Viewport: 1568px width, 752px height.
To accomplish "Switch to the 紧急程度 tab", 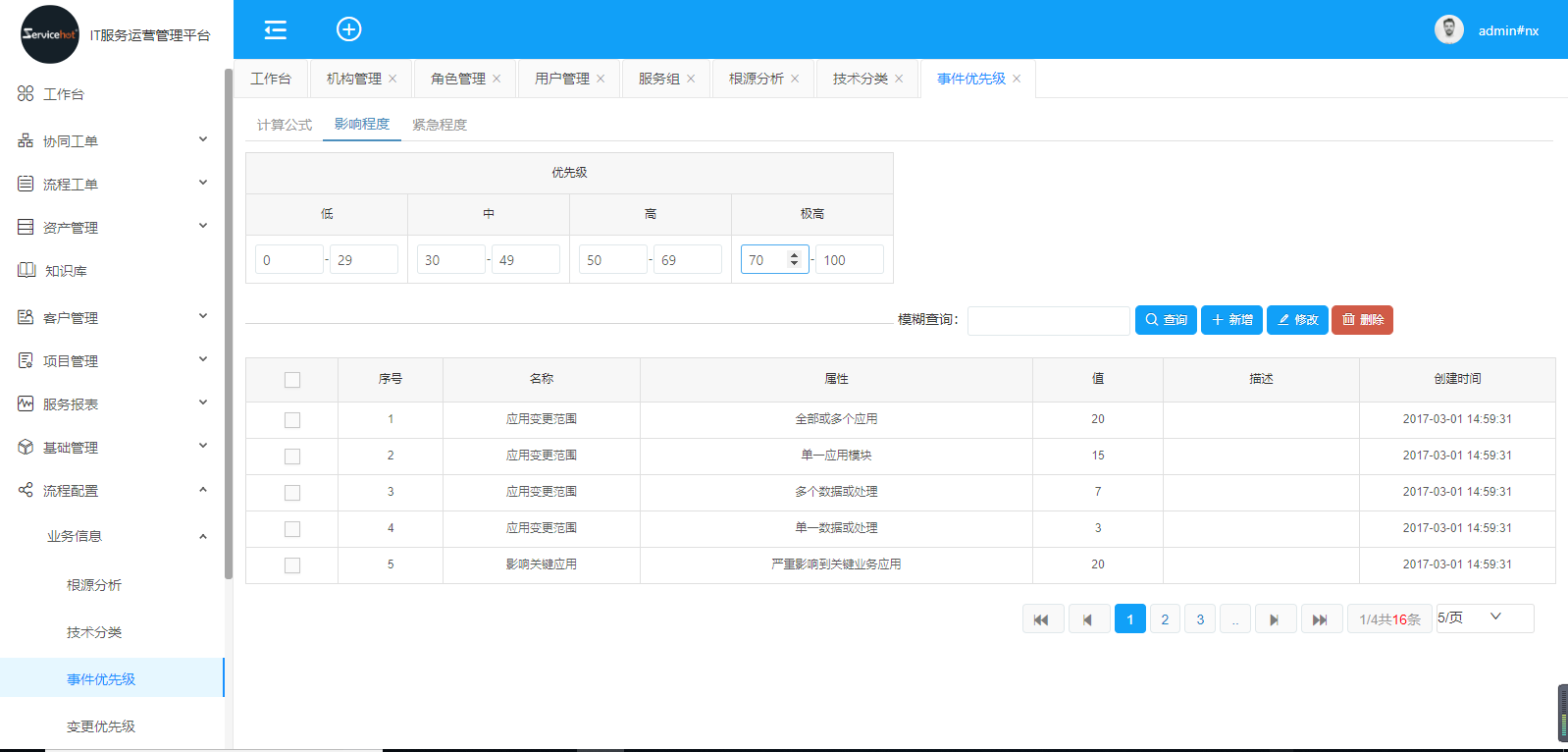I will 439,125.
